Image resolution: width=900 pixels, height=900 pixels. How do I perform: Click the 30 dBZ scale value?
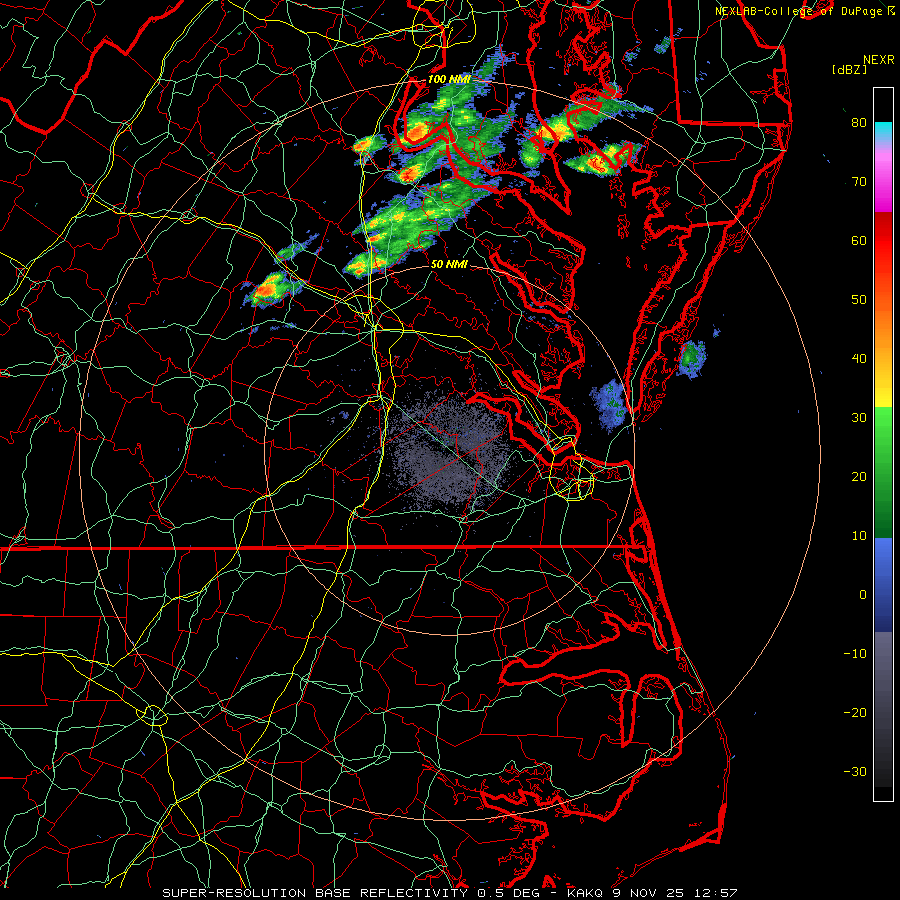tap(859, 418)
